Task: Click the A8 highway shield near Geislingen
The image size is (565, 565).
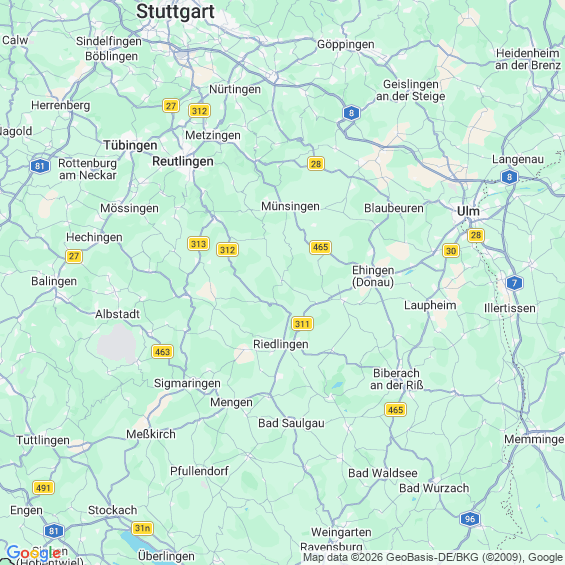Action: [x=351, y=113]
